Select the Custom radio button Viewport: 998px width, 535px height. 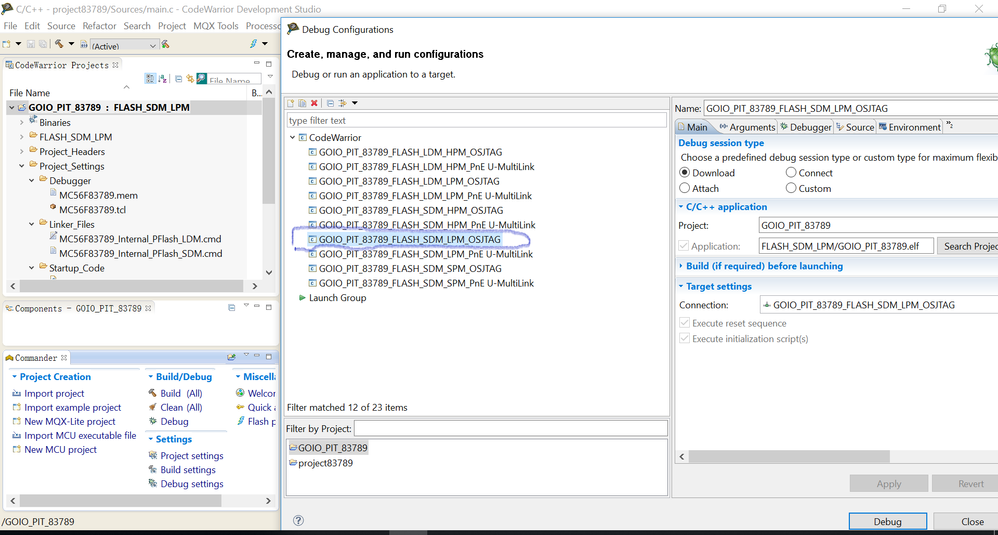coord(791,188)
